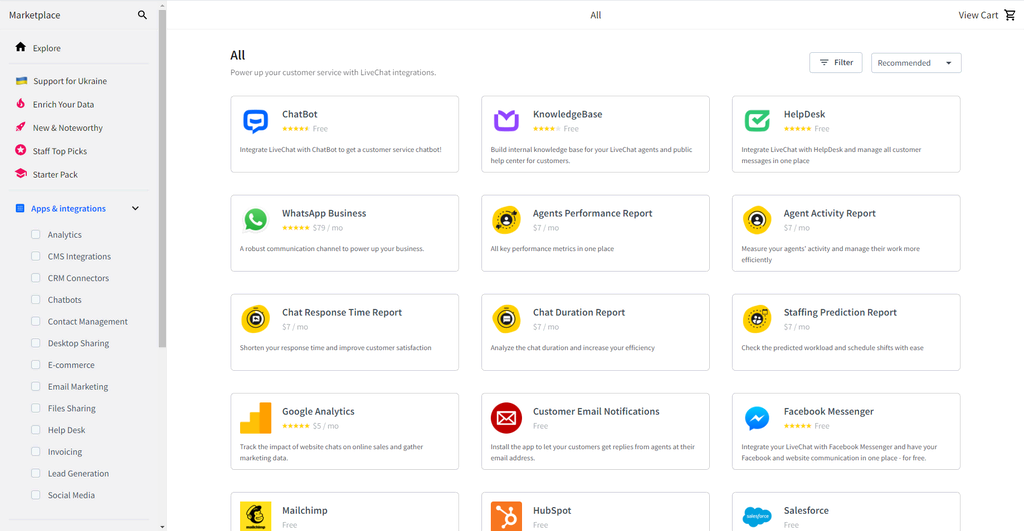Click the sidebar vertical scrollbar thumb
Screen dimensions: 1024x531
pyautogui.click(x=162, y=178)
